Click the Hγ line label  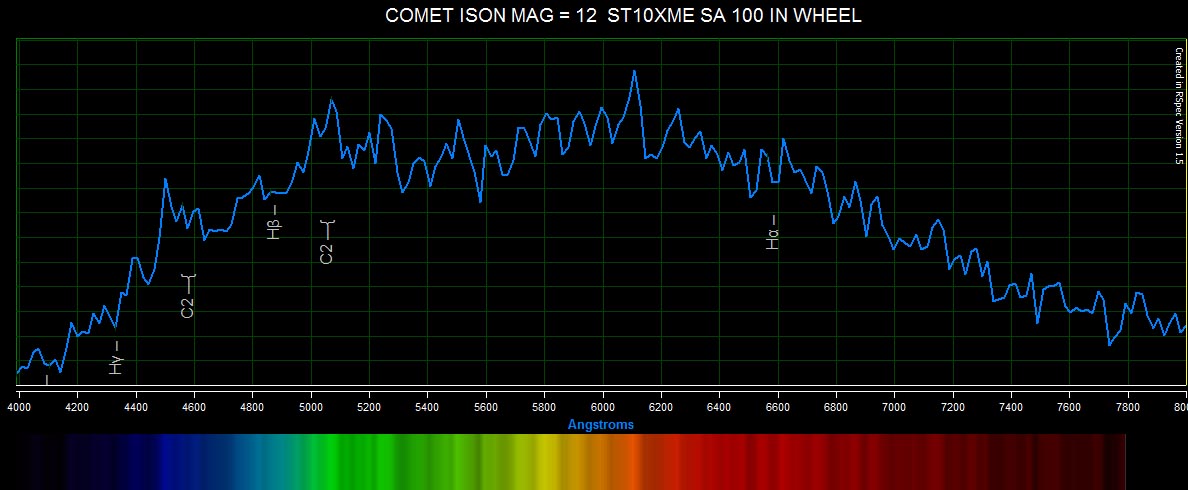116,358
